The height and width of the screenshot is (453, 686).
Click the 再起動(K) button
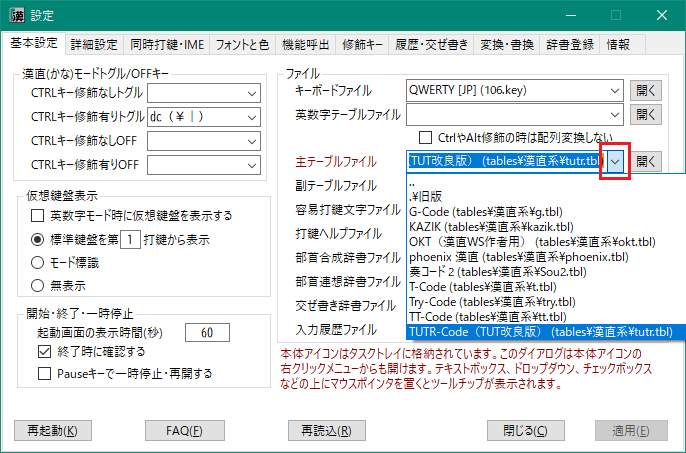coord(53,431)
